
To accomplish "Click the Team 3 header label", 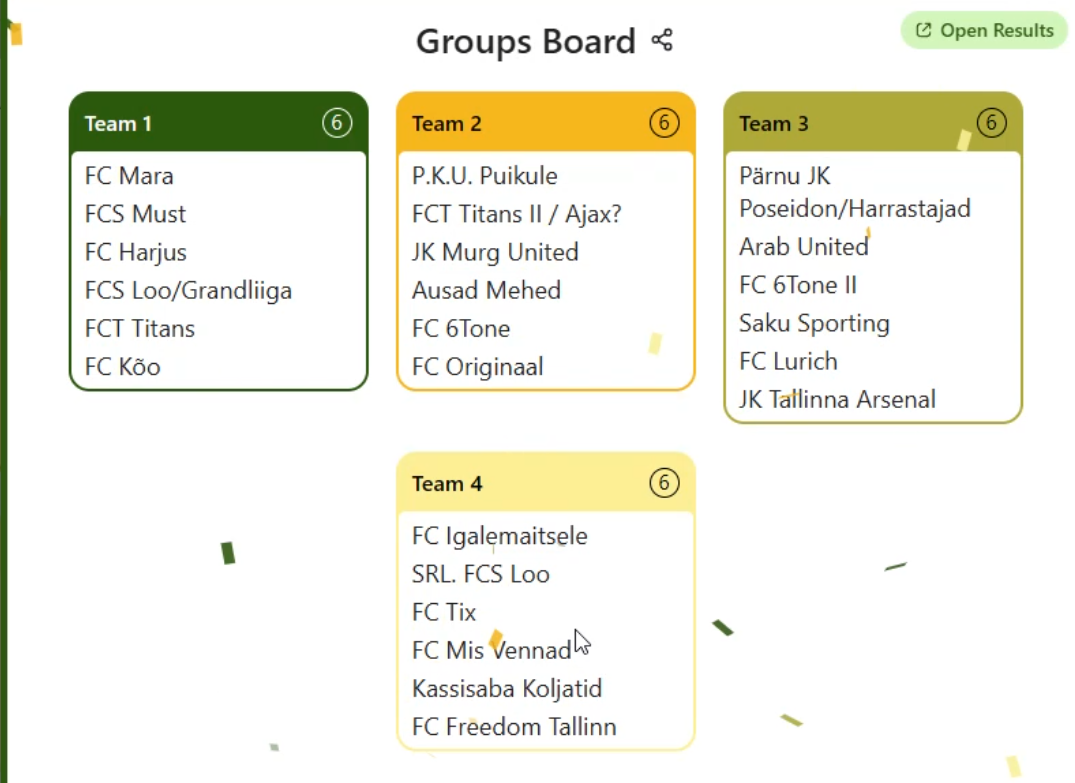I will (x=774, y=124).
